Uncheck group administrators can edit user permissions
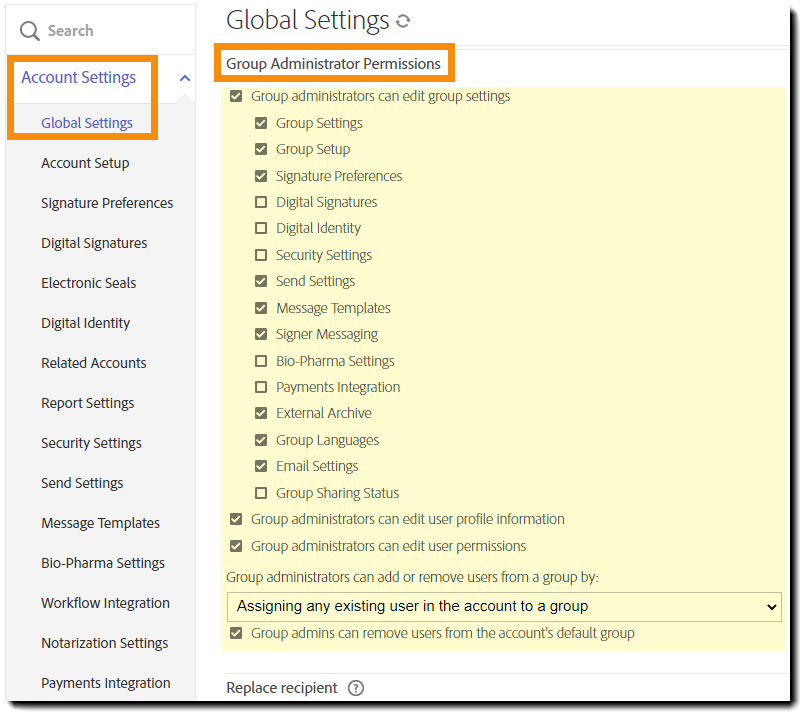The width and height of the screenshot is (800, 712). [x=236, y=546]
